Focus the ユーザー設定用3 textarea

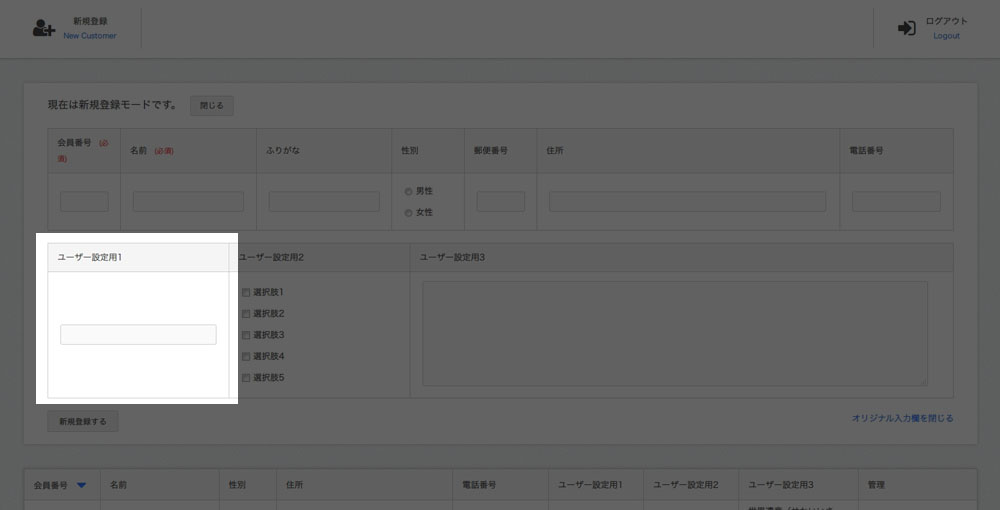click(675, 333)
